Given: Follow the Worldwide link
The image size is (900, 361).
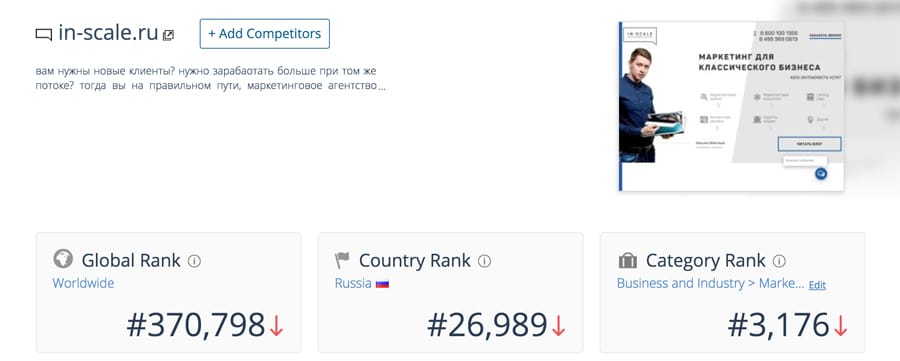Looking at the screenshot, I should [x=83, y=284].
